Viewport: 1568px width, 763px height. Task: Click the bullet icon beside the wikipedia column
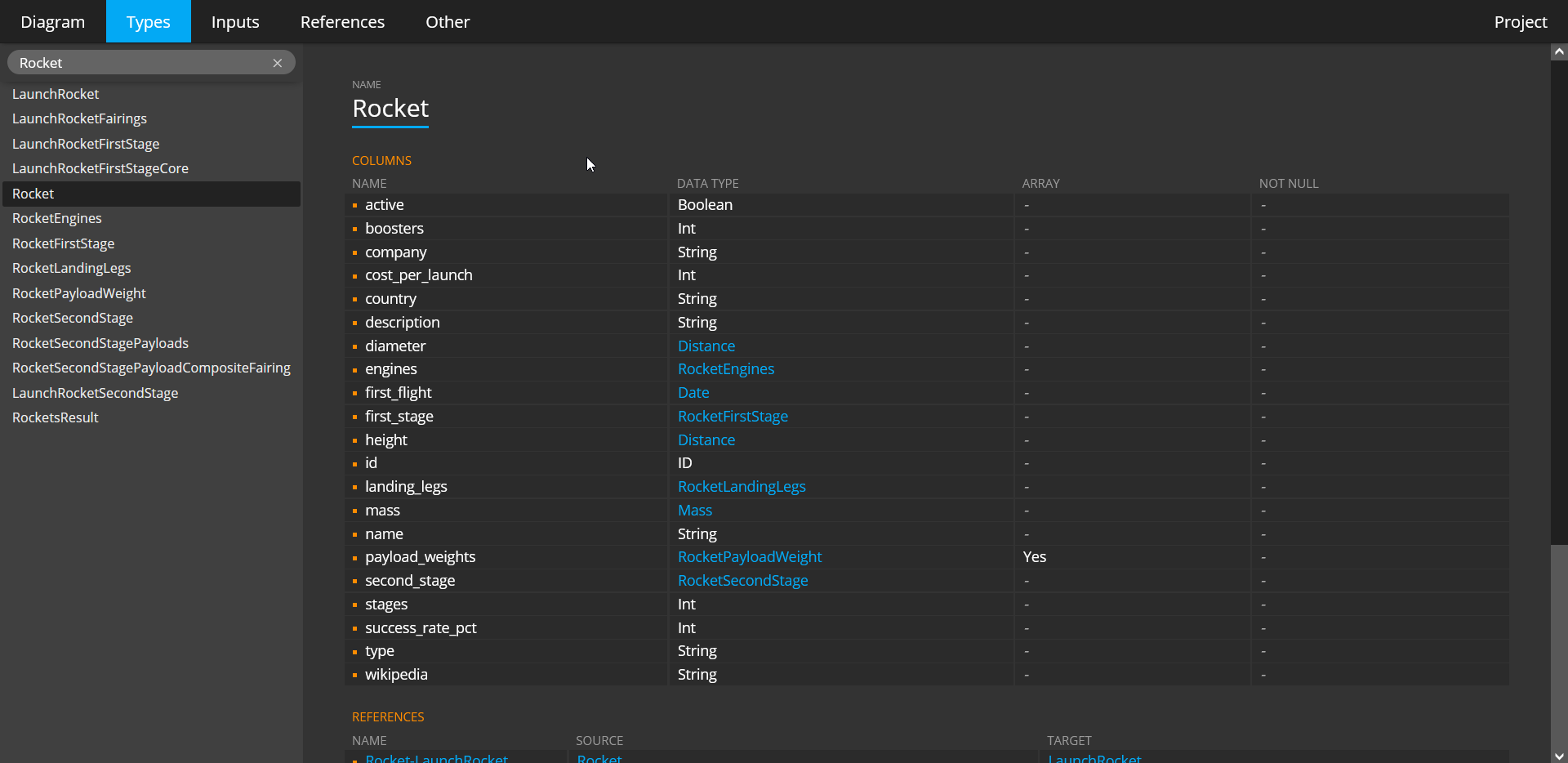point(354,676)
